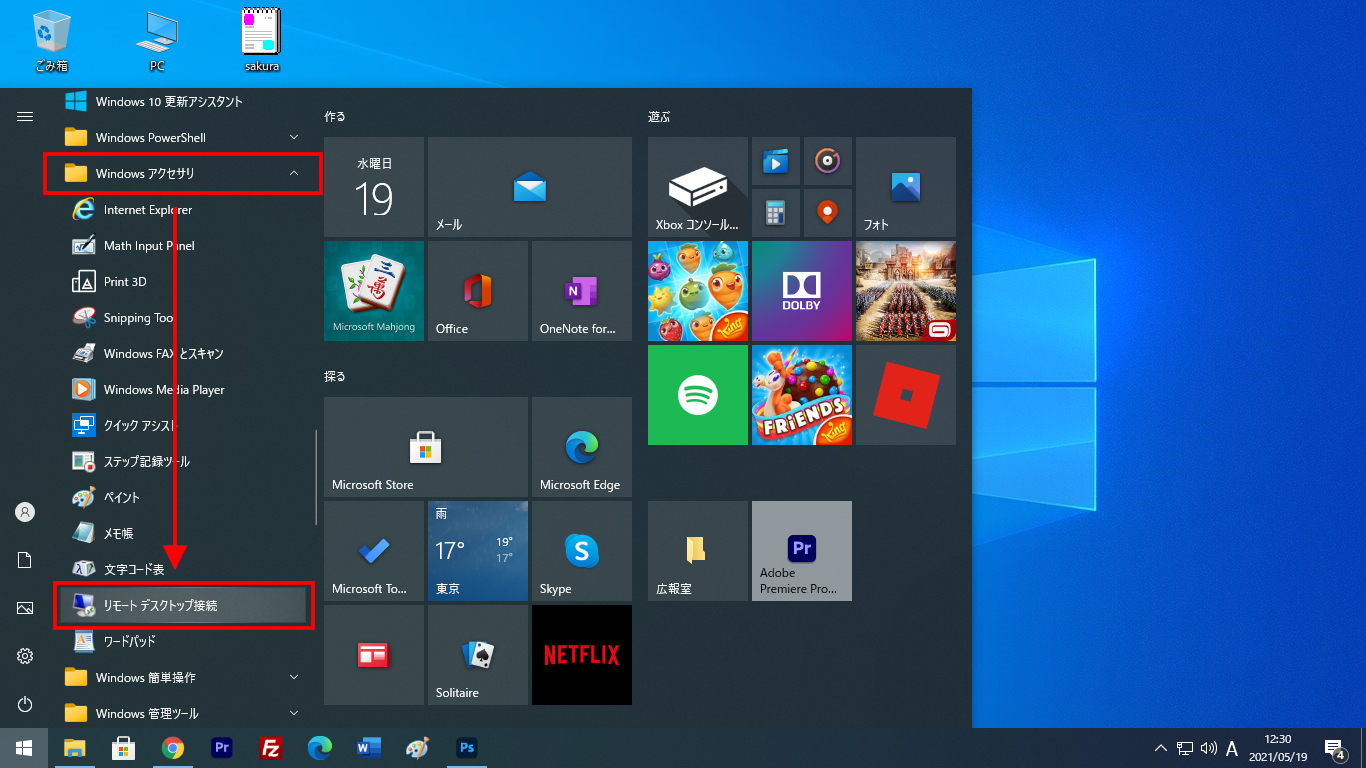Open Windows 10 更新アシスタント
The width and height of the screenshot is (1366, 768).
click(185, 102)
